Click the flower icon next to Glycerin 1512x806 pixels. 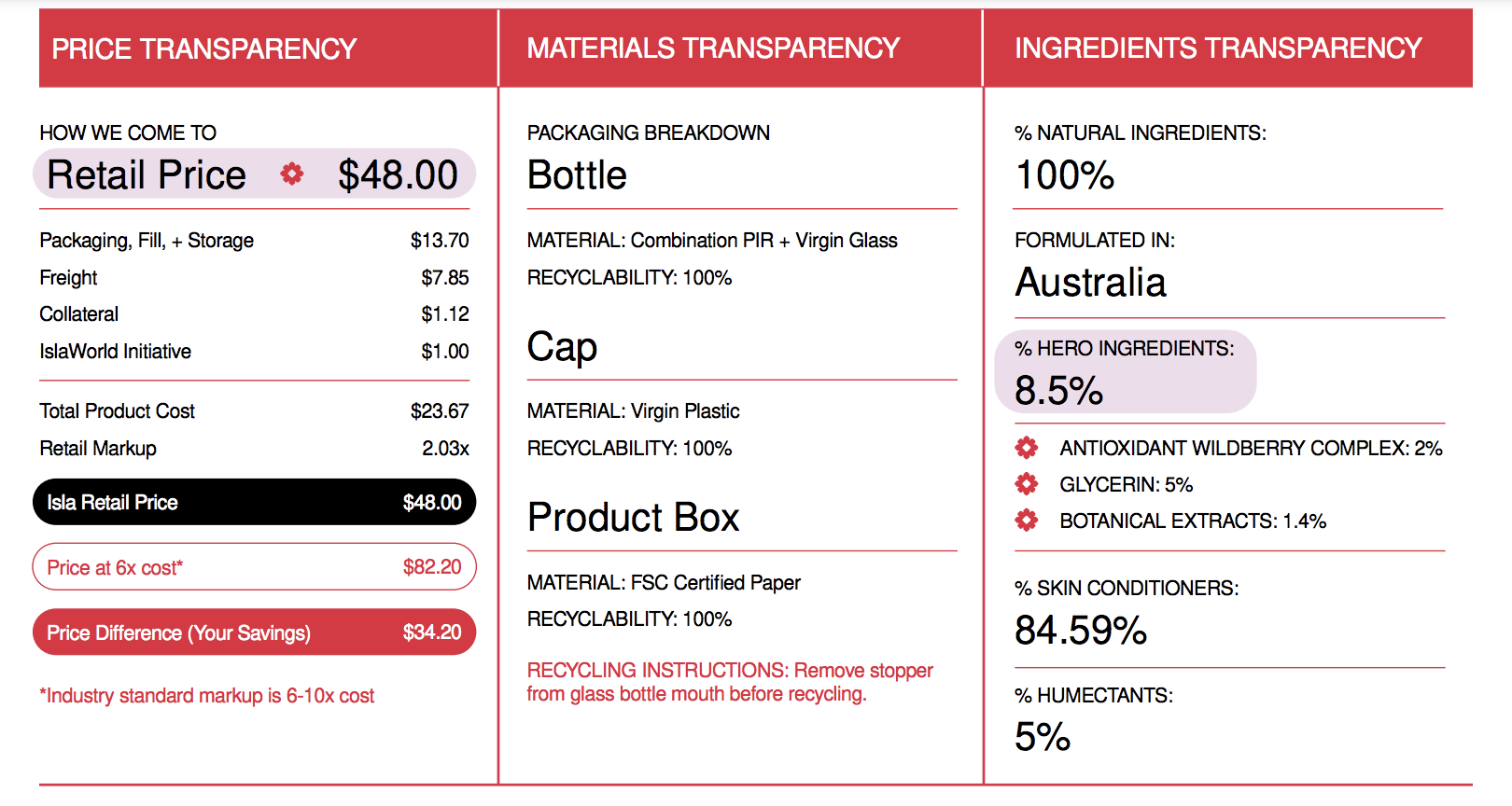1027,484
